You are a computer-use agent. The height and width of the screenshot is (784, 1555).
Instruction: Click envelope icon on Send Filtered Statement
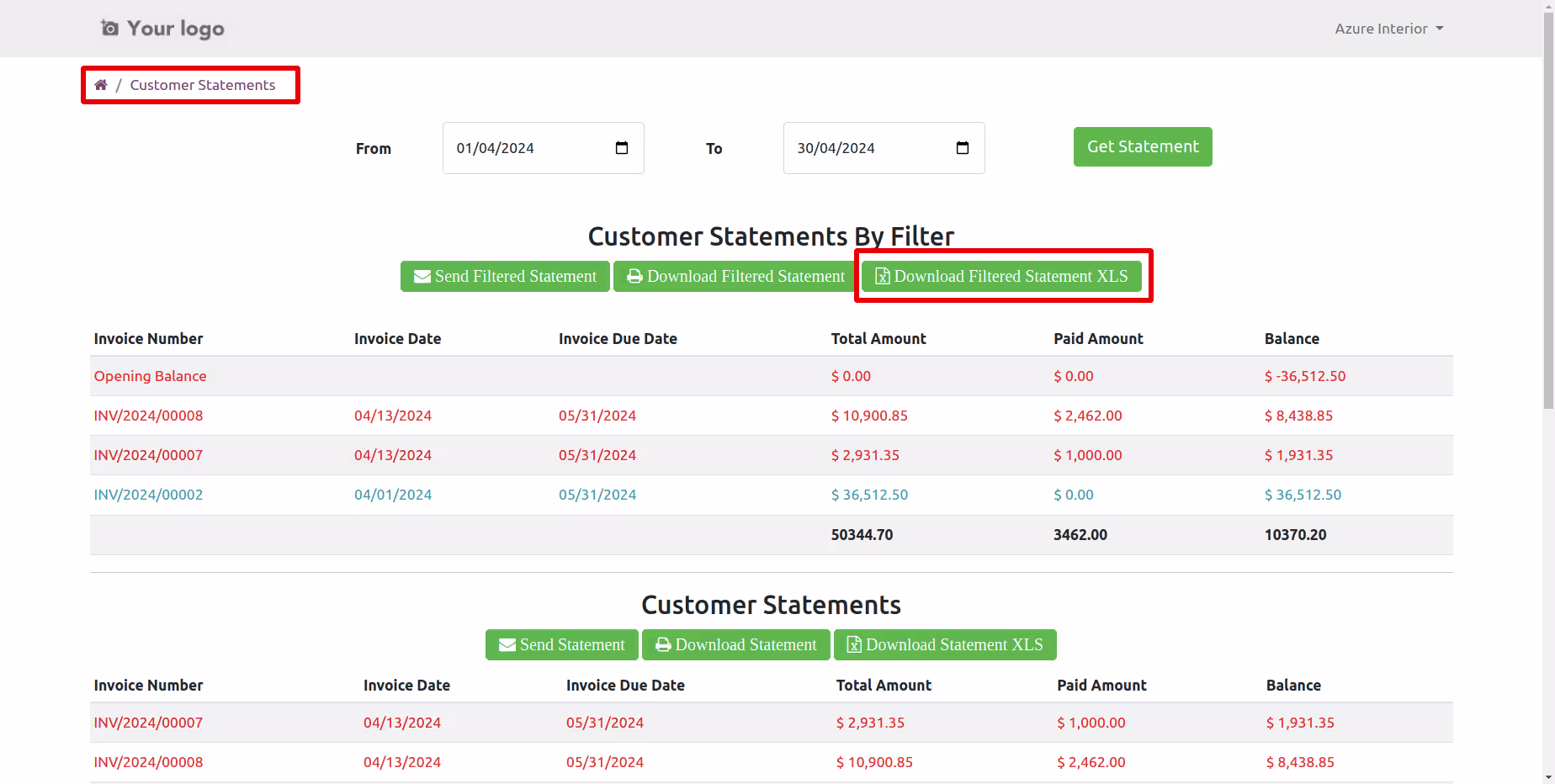click(422, 277)
